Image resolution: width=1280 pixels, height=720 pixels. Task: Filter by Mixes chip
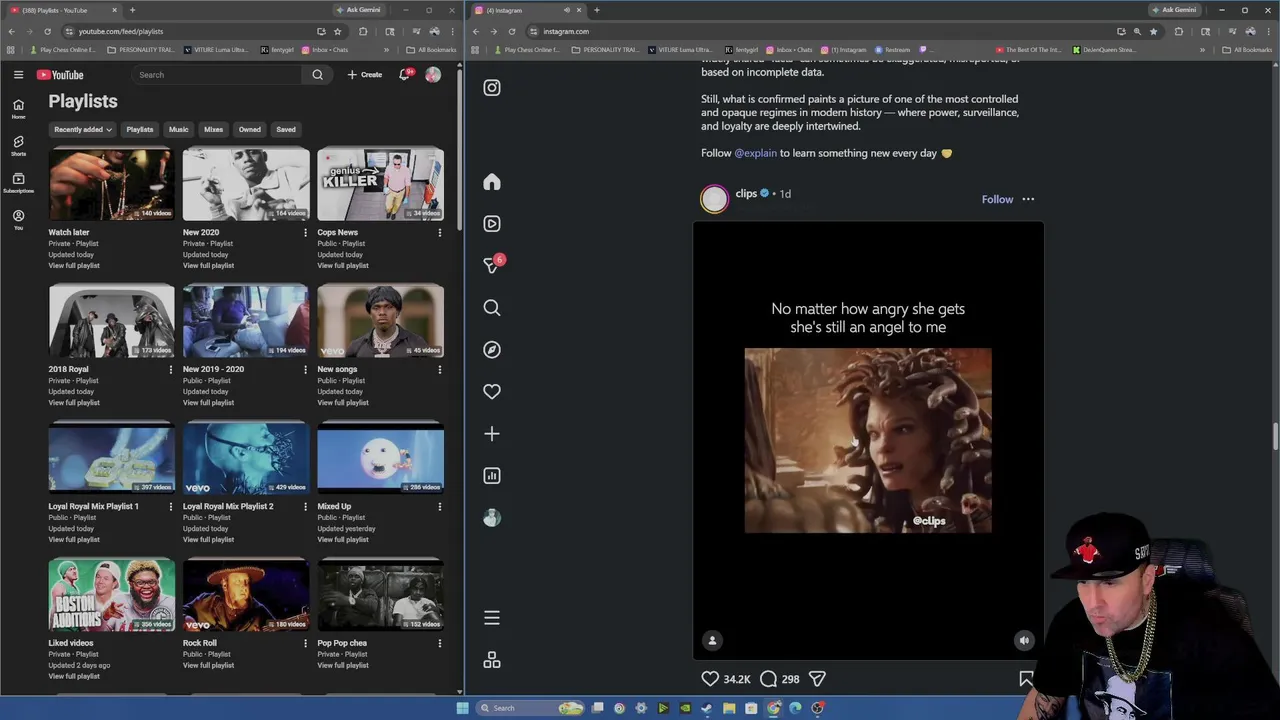click(x=213, y=129)
